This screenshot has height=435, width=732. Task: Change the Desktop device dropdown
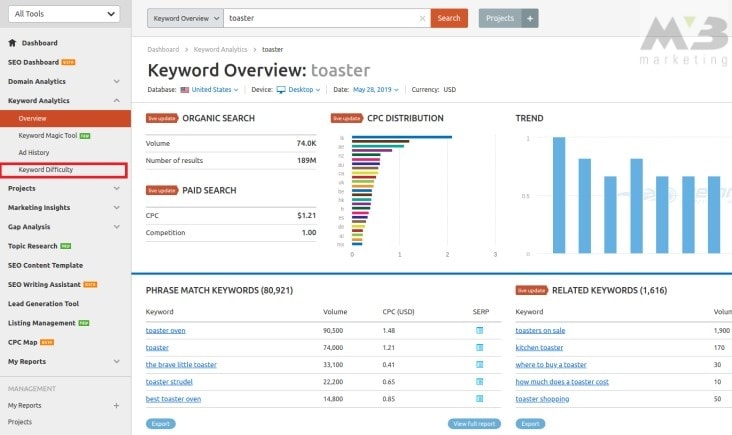click(304, 90)
